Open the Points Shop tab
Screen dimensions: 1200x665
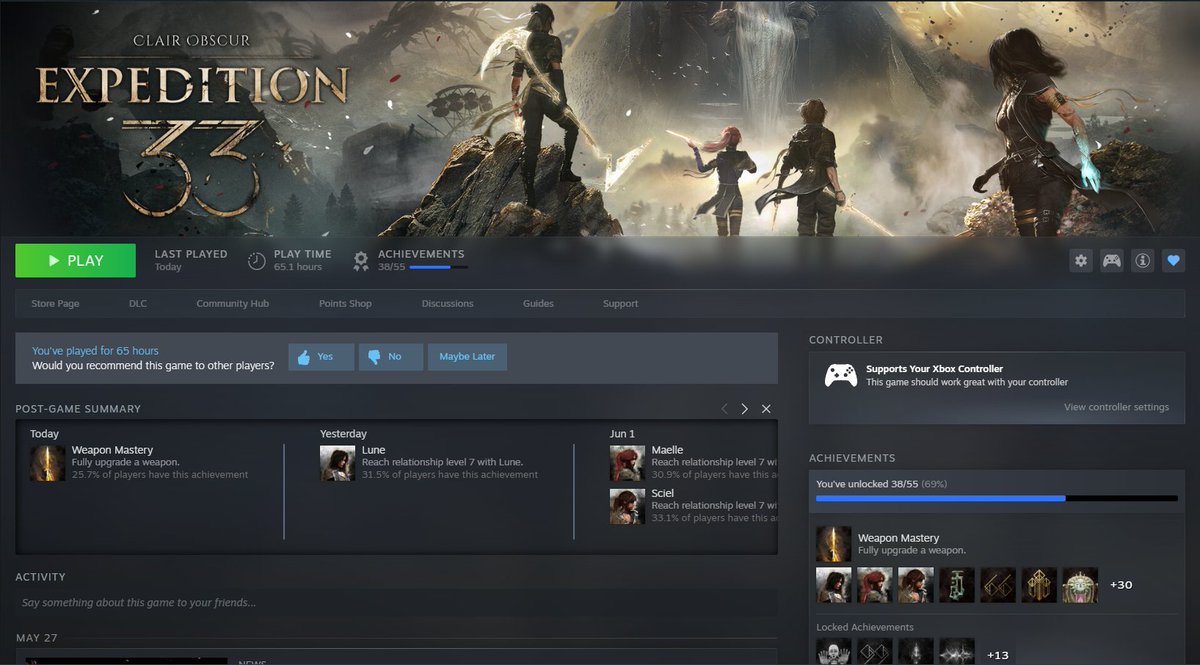(345, 303)
